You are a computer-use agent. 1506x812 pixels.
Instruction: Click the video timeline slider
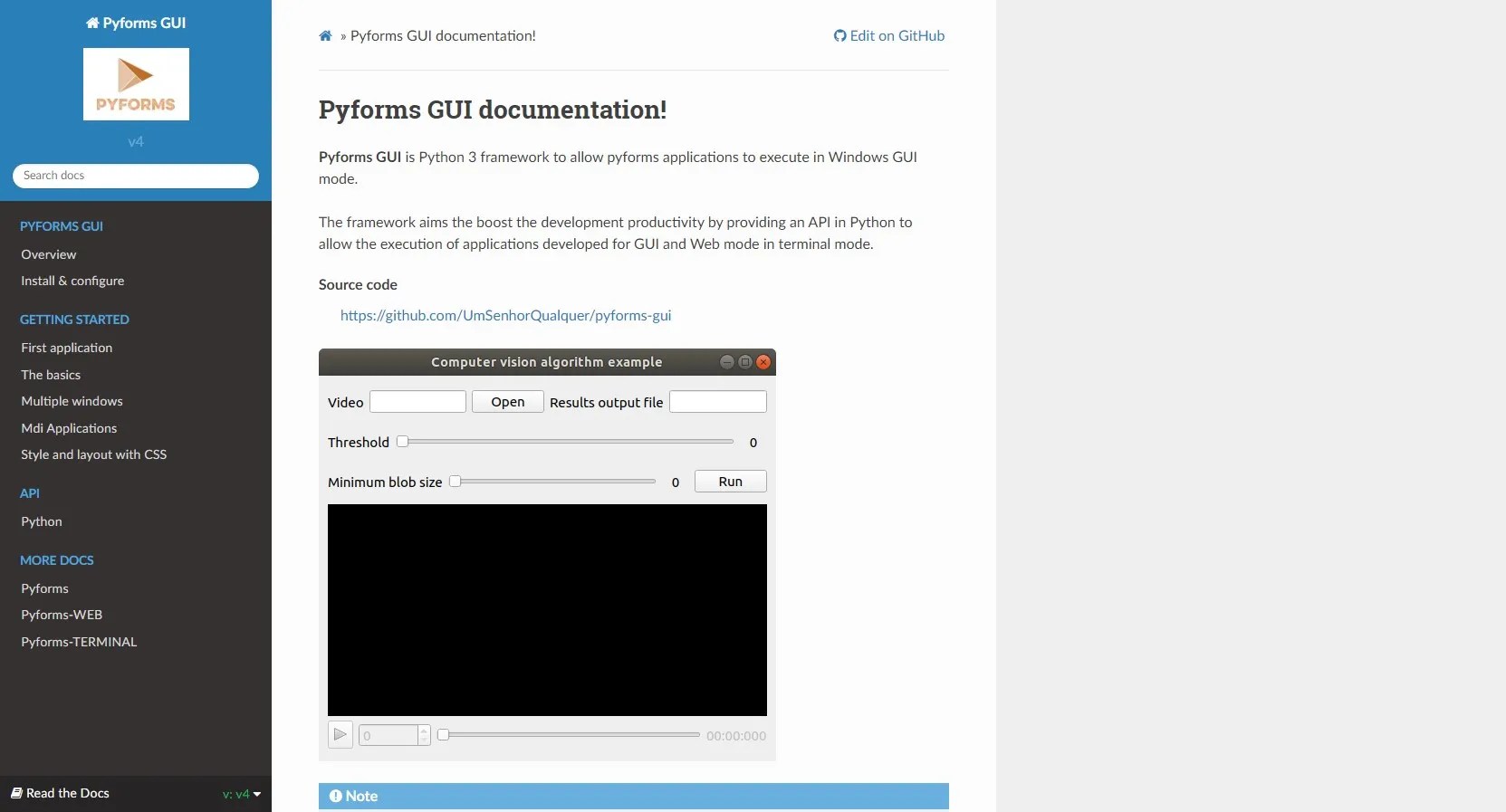[x=569, y=735]
